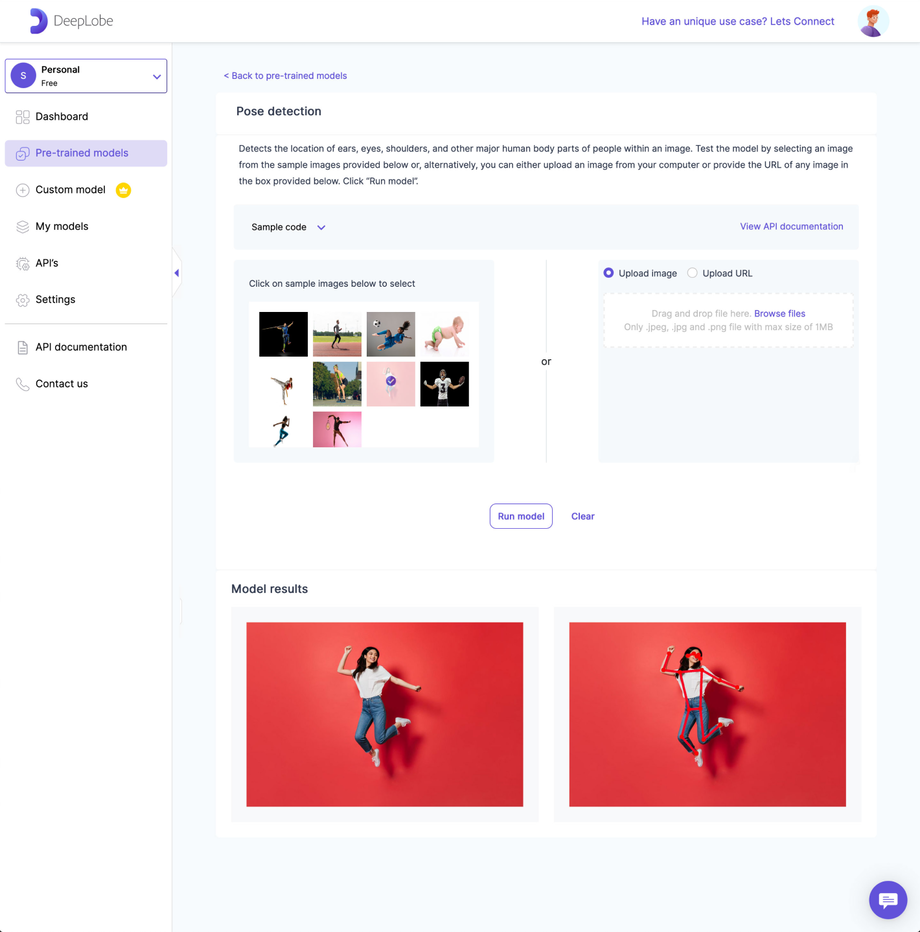
Task: Deselect the checked ballerina sample image
Action: coord(391,383)
